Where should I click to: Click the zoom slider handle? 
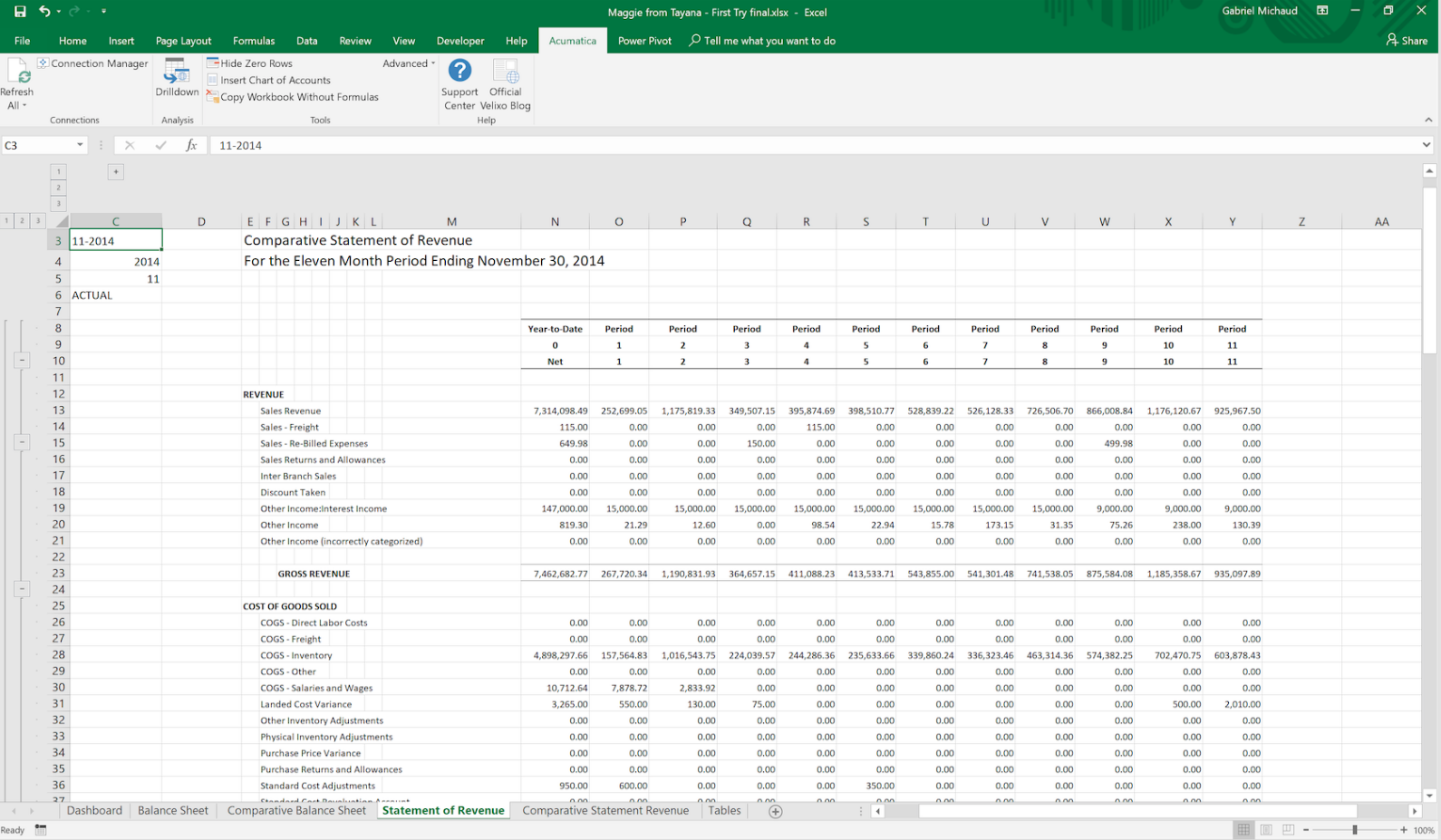coord(1355,830)
